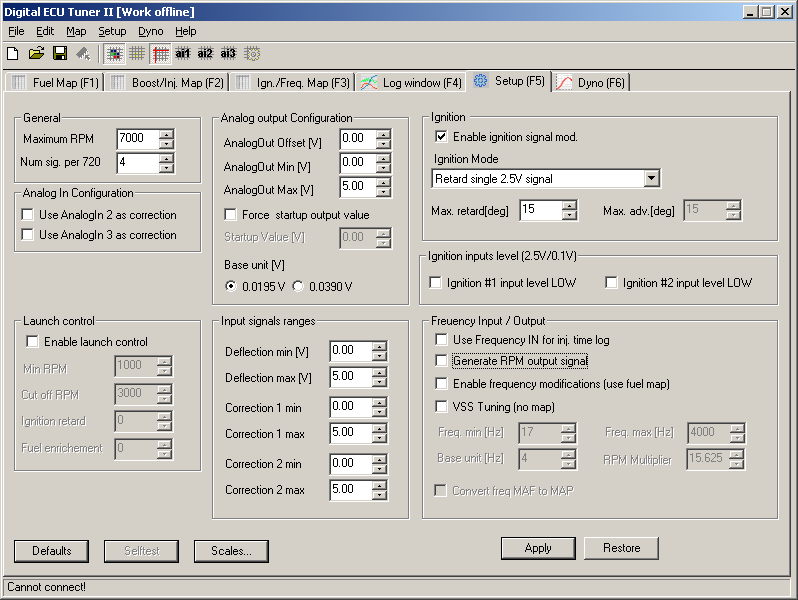Open a file with the folder icon
The width and height of the screenshot is (798, 600).
[36, 53]
